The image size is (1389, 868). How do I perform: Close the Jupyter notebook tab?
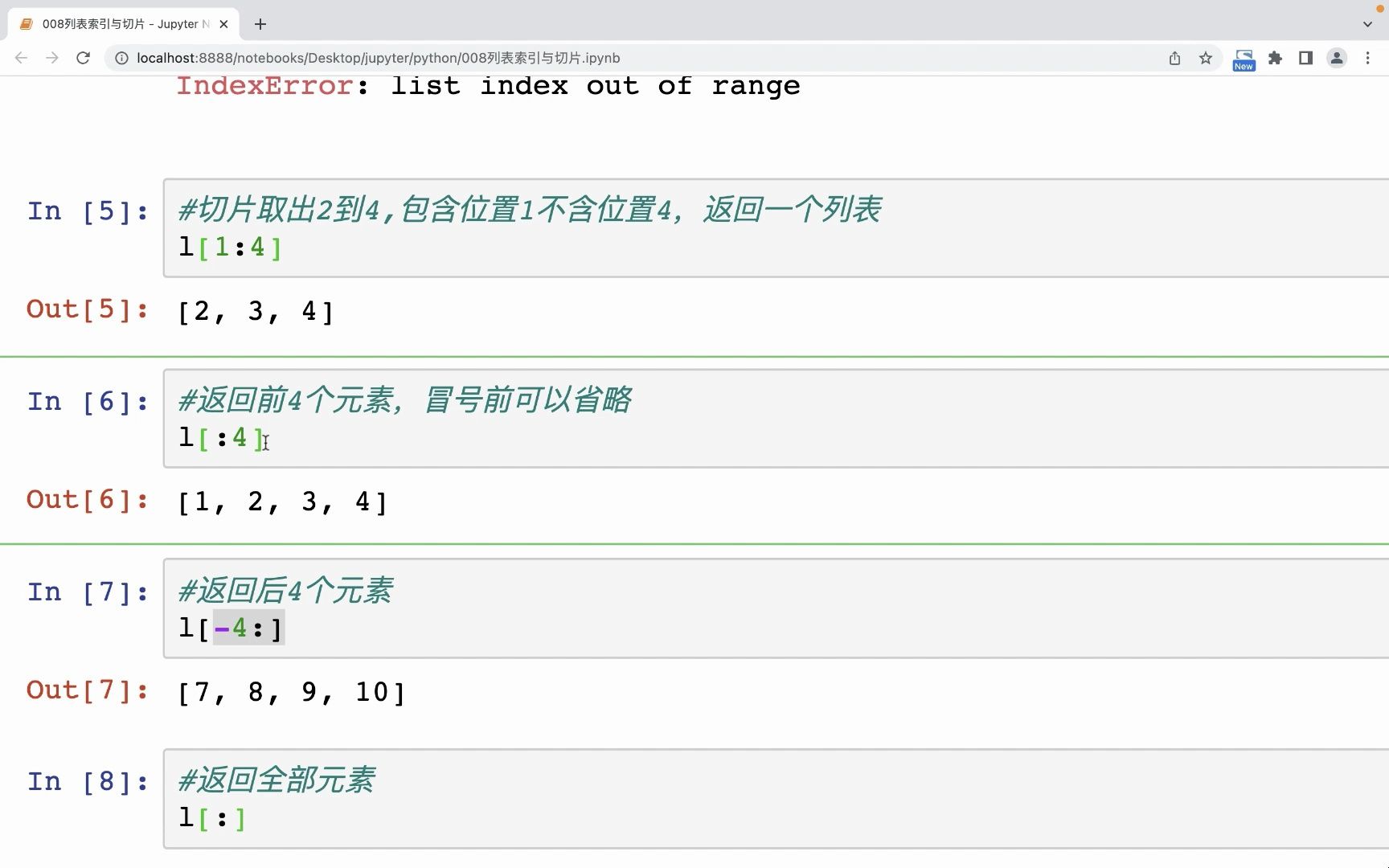click(223, 24)
